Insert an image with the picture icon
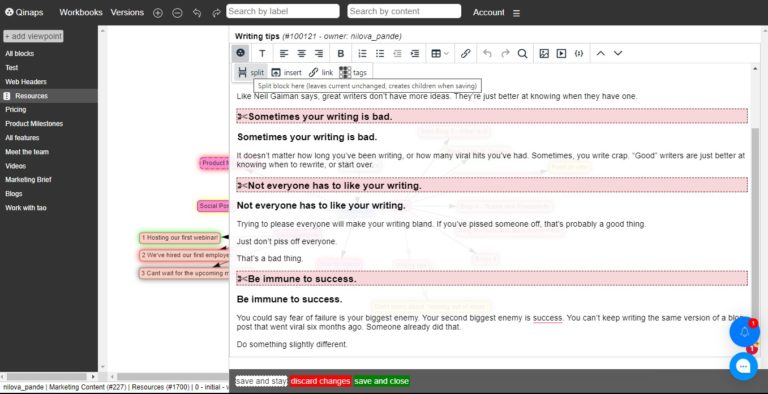 (x=544, y=53)
